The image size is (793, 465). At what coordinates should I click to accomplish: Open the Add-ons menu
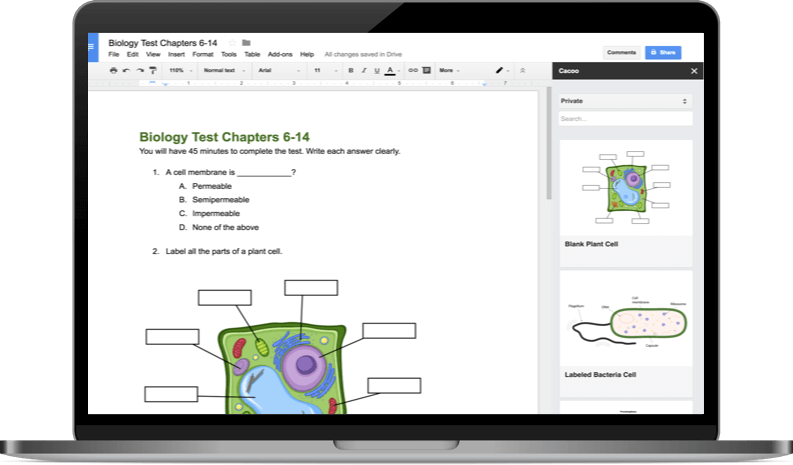pos(280,54)
